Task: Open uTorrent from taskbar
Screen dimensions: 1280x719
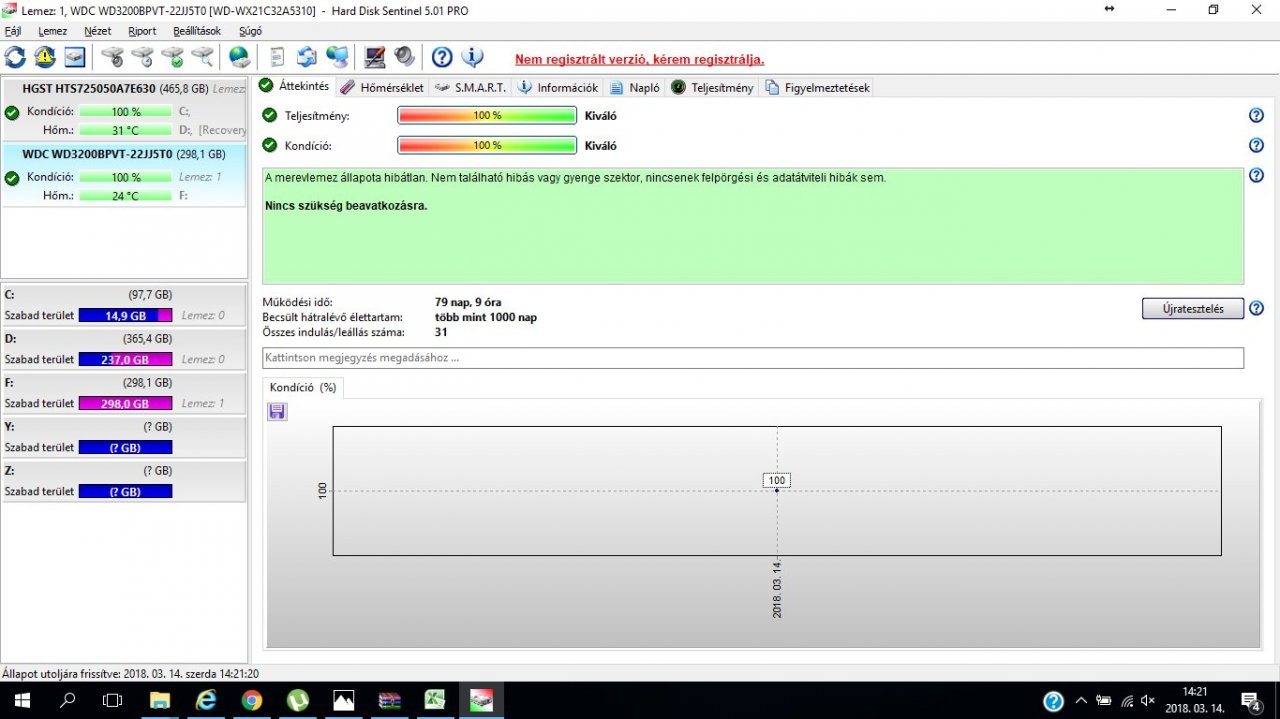Action: 298,701
